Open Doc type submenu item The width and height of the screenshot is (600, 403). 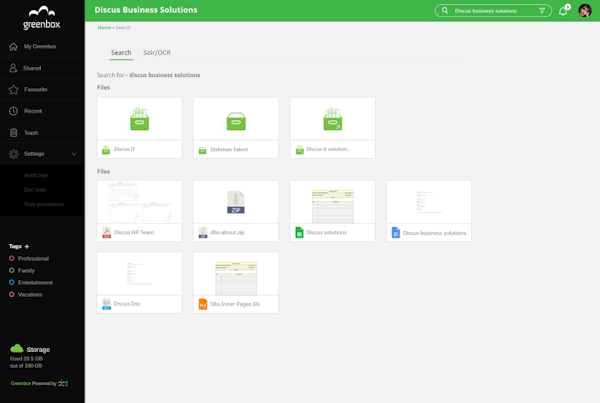pyautogui.click(x=35, y=190)
